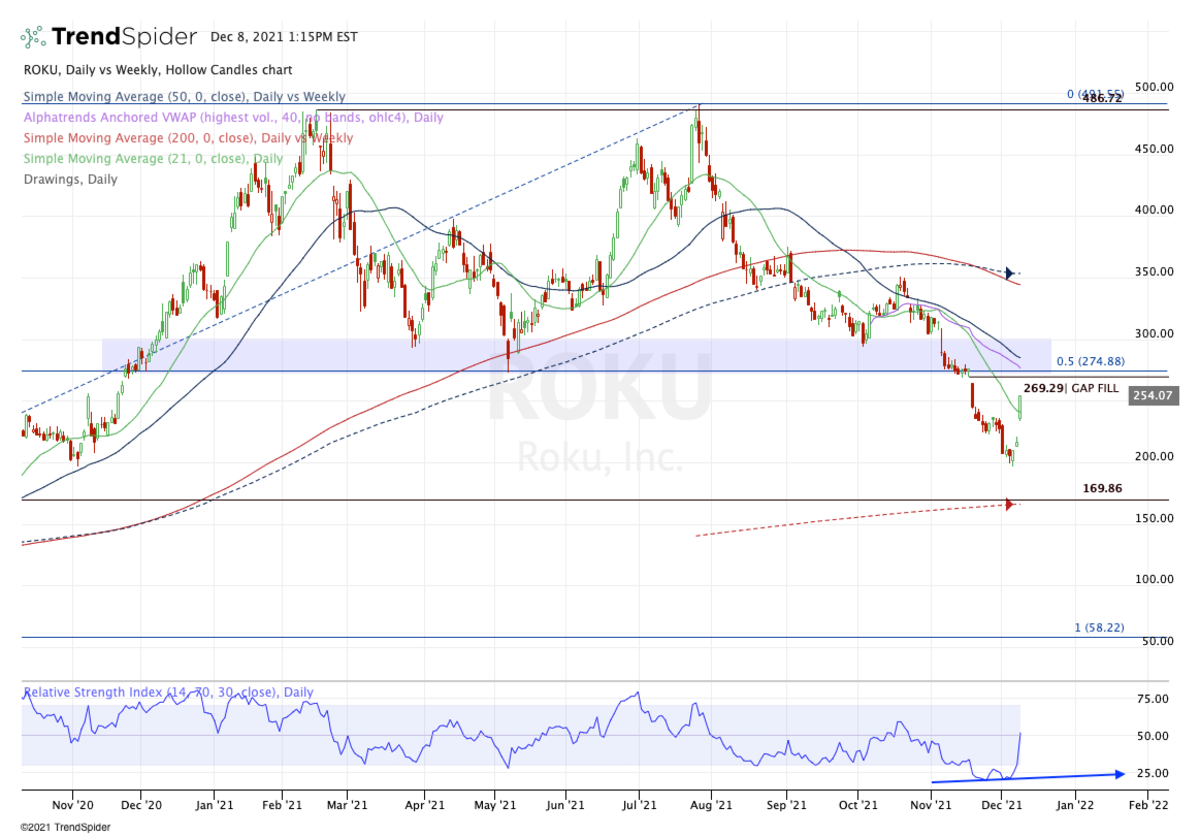Click the 0 (491.55) Fibonacci level label
Screen dimensions: 1200x837
[1096, 94]
